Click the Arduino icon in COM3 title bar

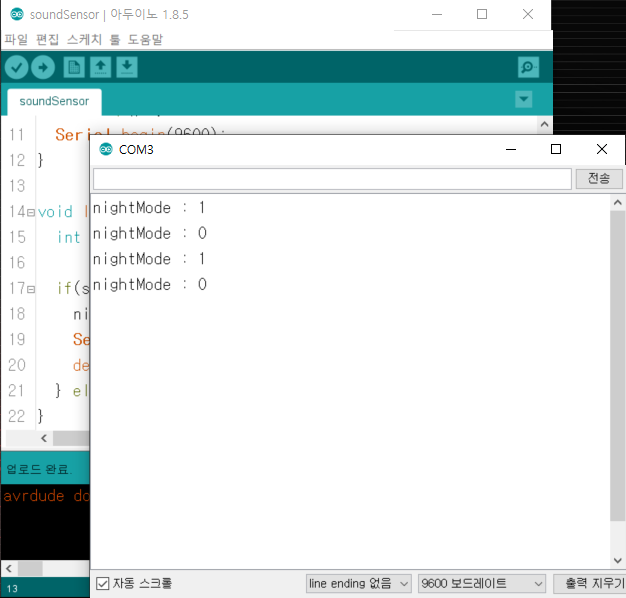[x=106, y=149]
